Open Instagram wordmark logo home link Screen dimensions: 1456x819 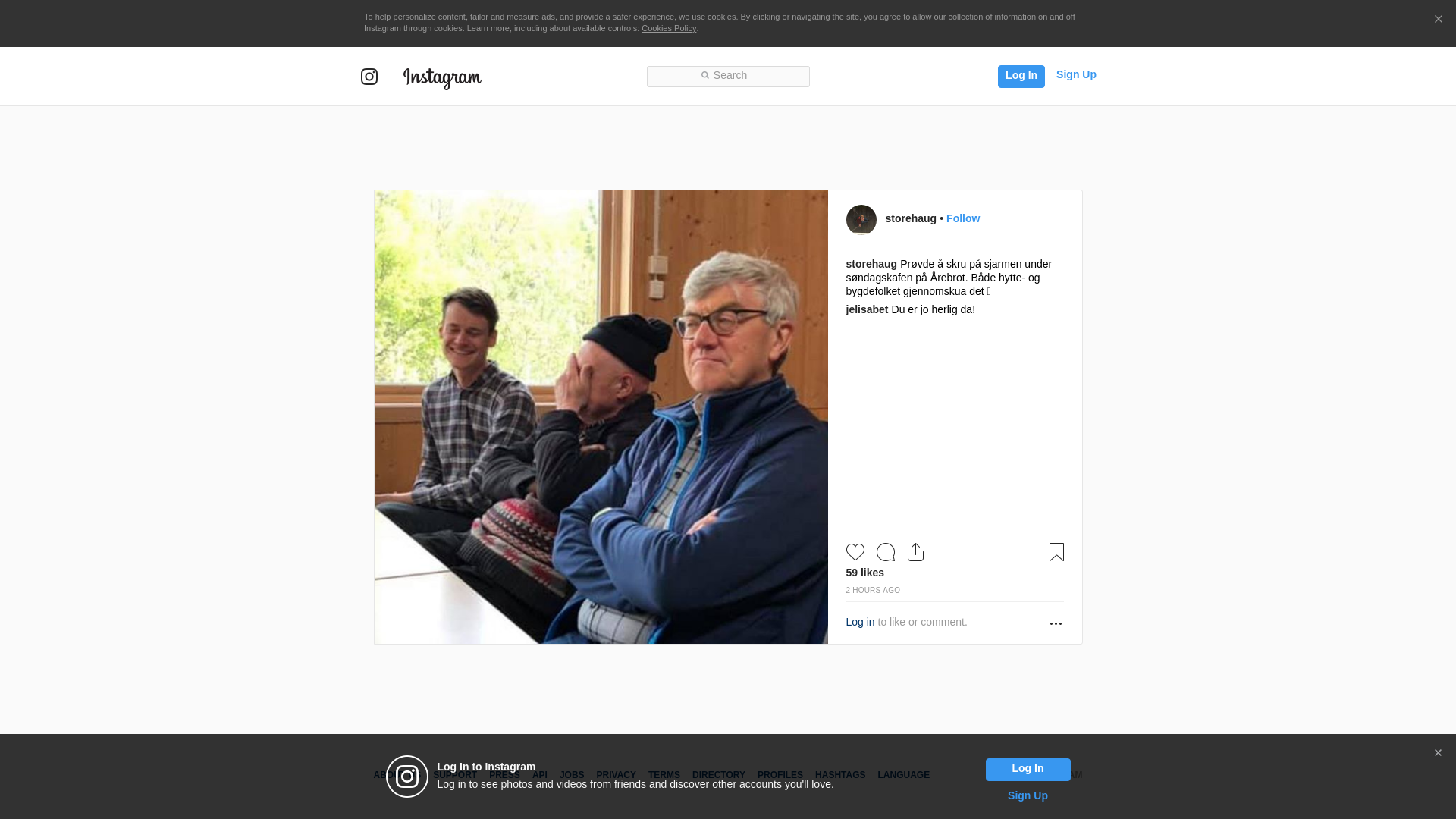(x=442, y=78)
